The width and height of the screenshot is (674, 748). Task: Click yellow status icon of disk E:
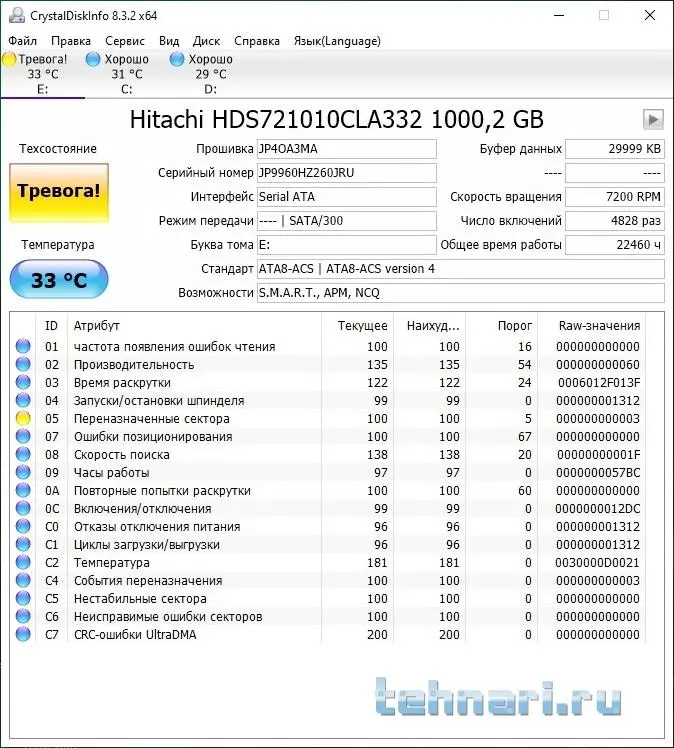tap(10, 59)
